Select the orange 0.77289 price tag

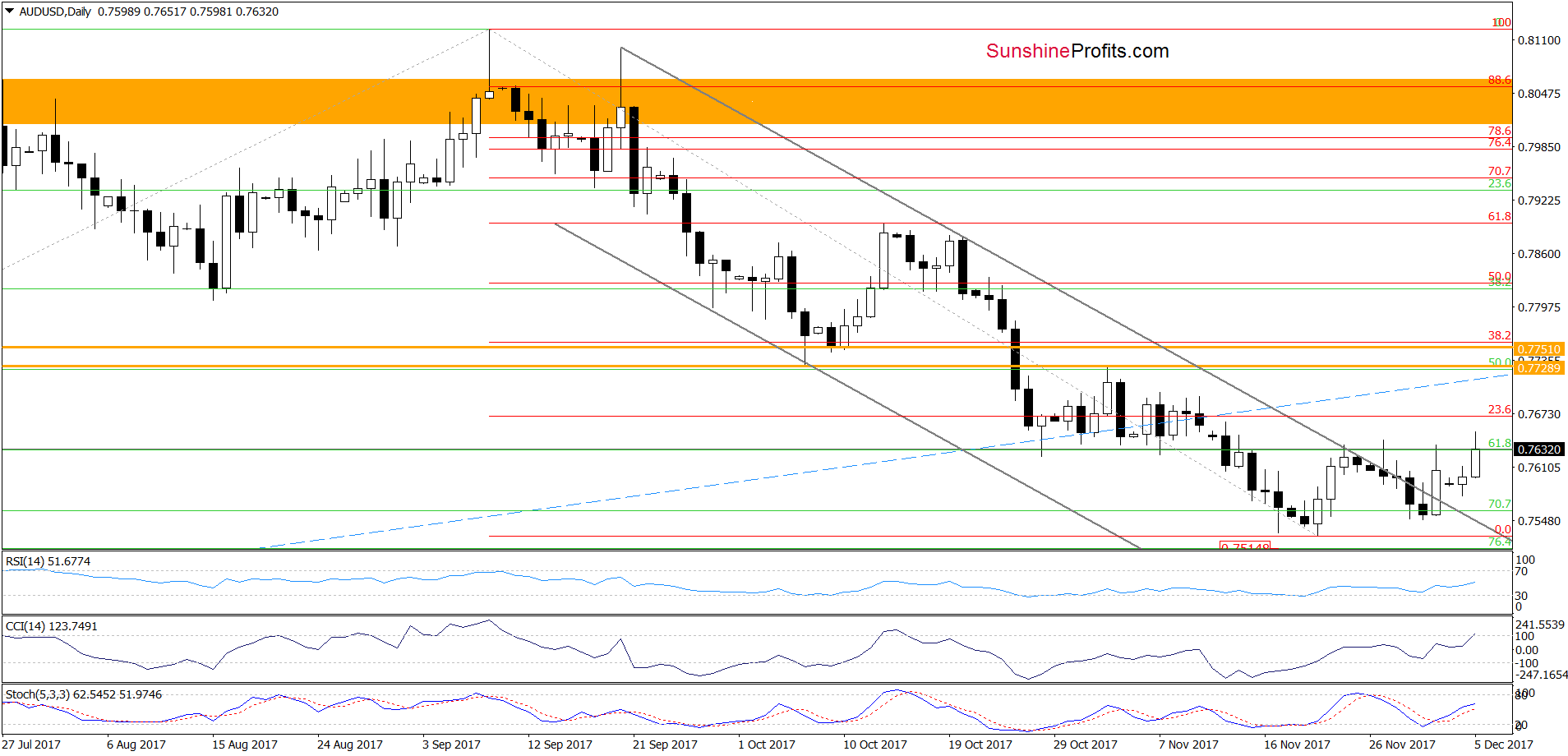(x=1538, y=368)
